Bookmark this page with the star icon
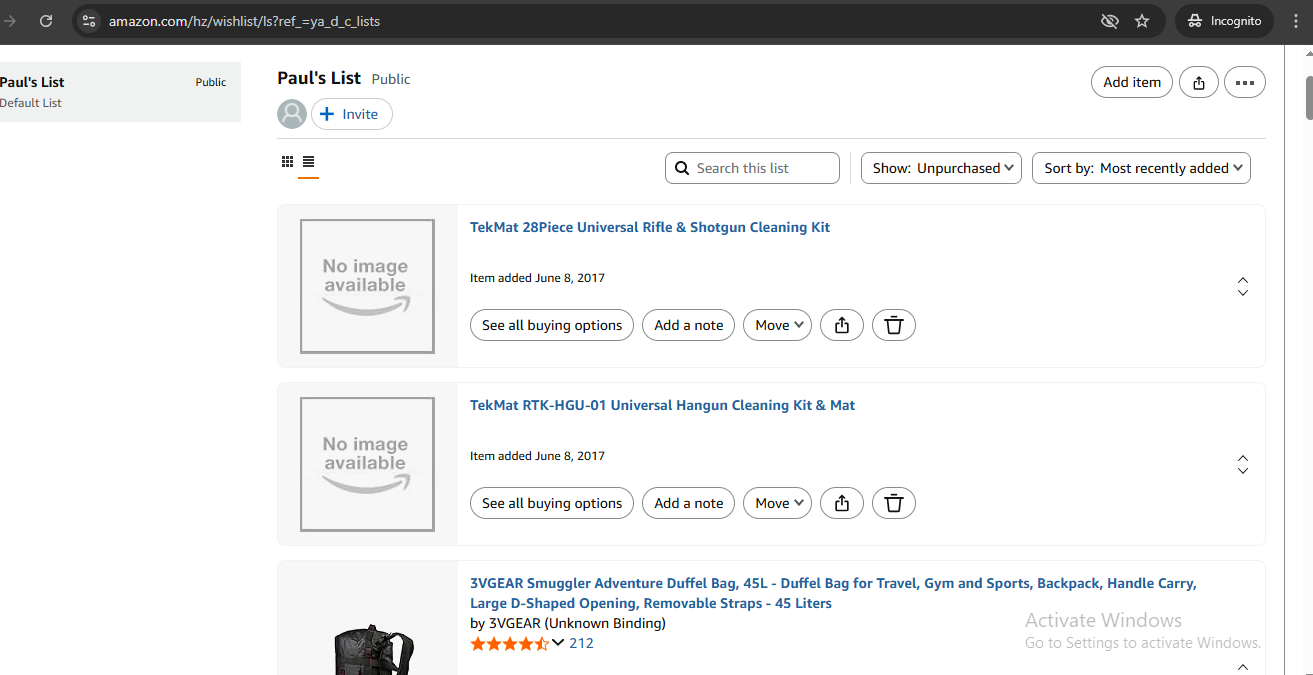Image resolution: width=1313 pixels, height=675 pixels. tap(1142, 21)
